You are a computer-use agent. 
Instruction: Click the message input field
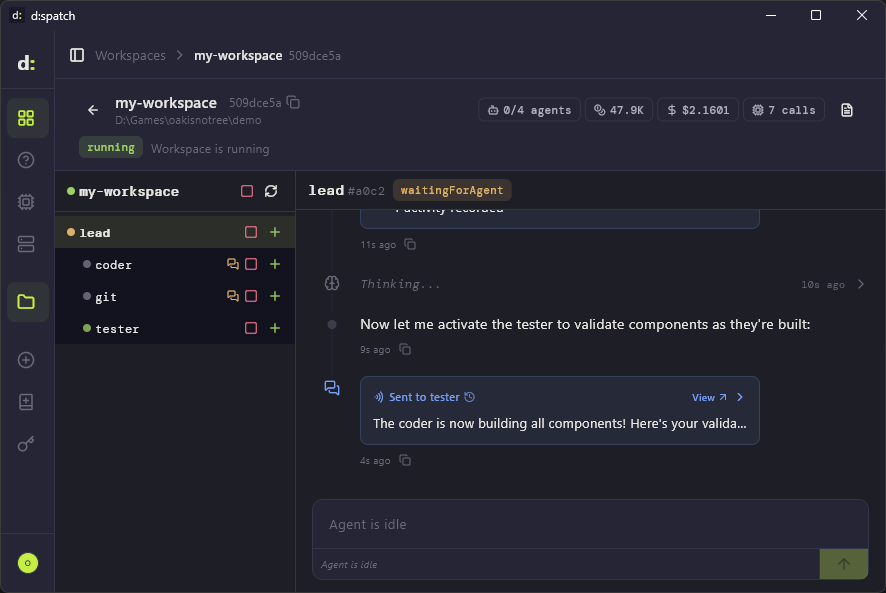coord(590,525)
